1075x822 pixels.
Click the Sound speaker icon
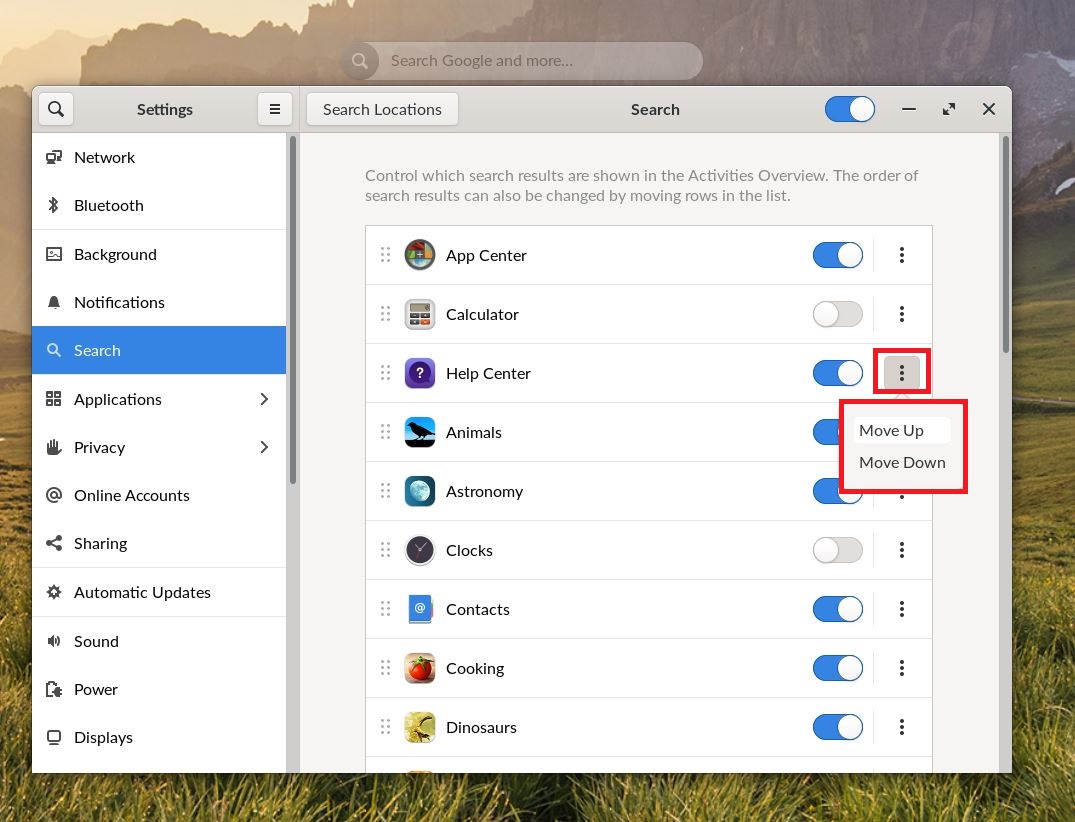[x=53, y=641]
